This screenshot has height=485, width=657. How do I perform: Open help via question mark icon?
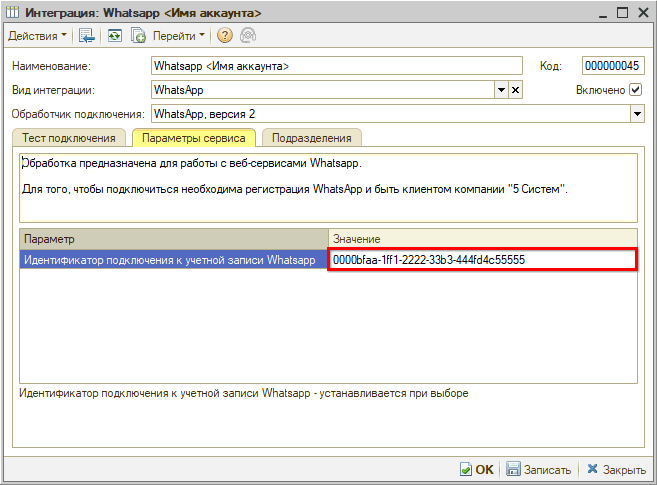224,36
